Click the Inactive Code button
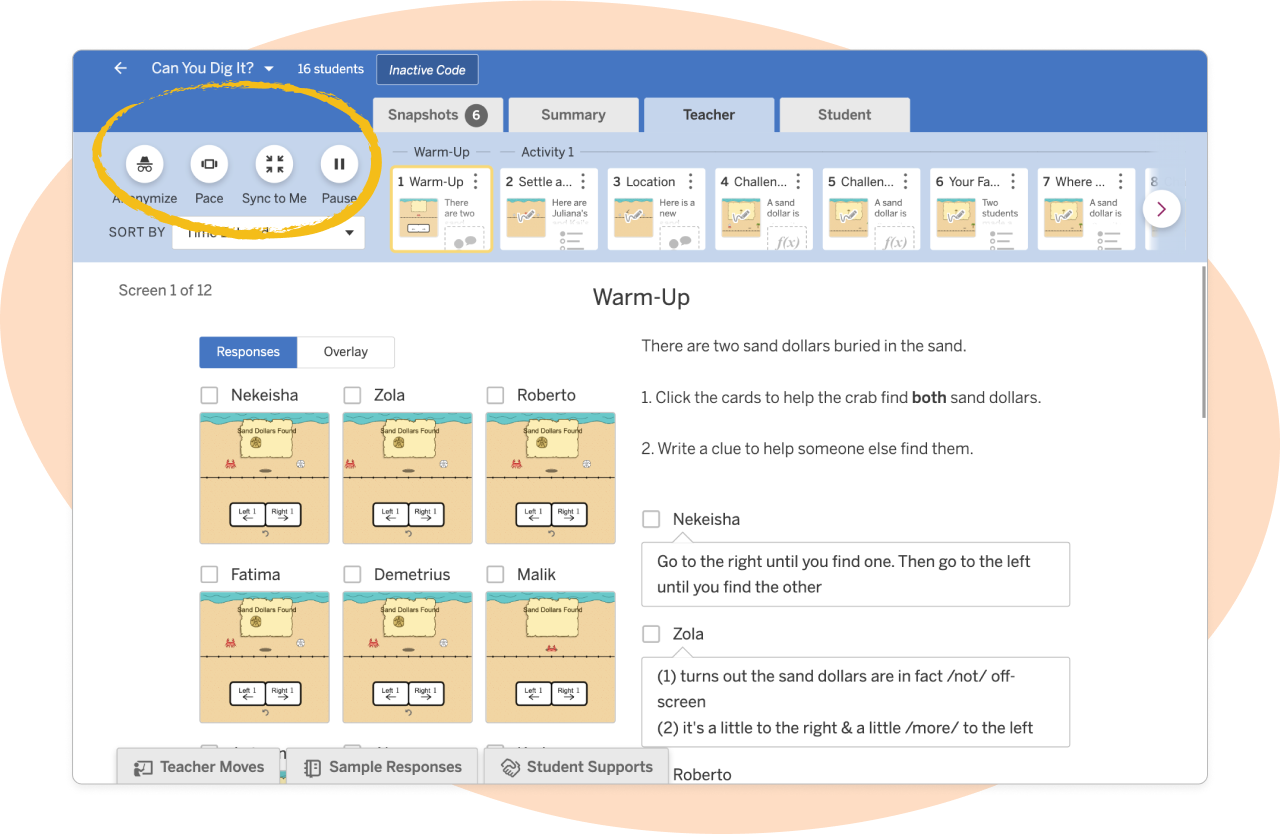 [427, 69]
